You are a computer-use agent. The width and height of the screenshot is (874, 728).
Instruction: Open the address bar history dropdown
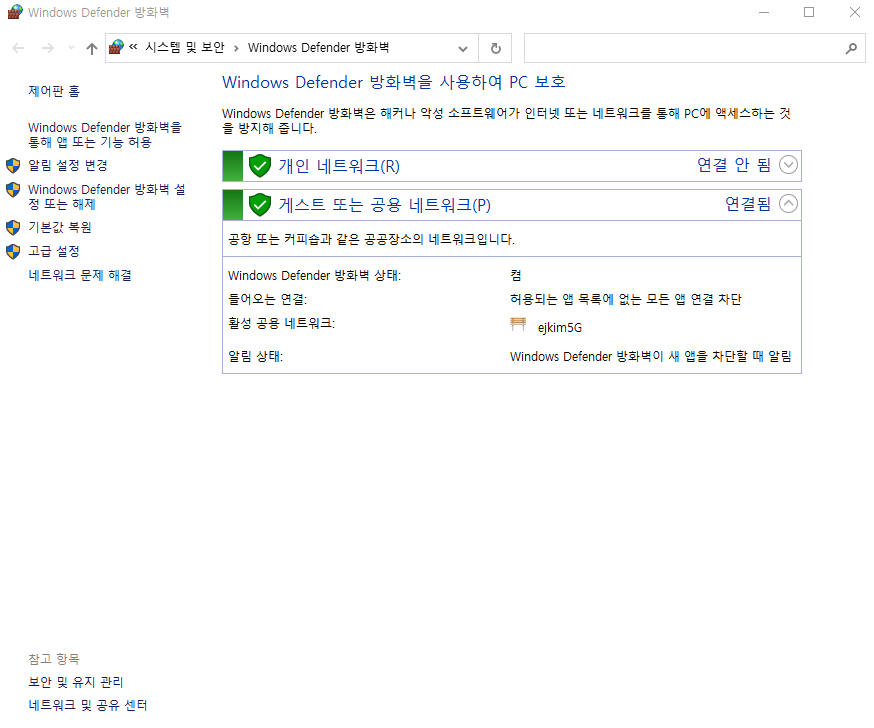click(463, 48)
